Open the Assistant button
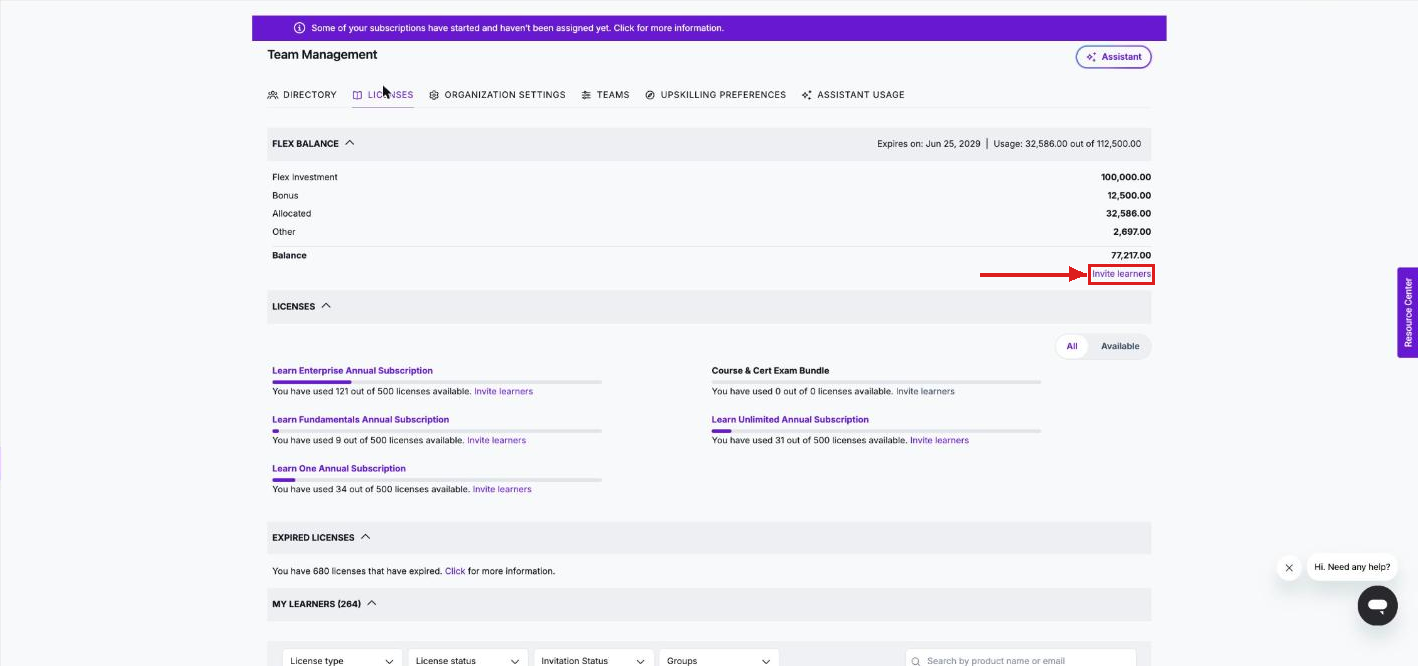Screen dimensions: 1418x666 (x=1113, y=57)
